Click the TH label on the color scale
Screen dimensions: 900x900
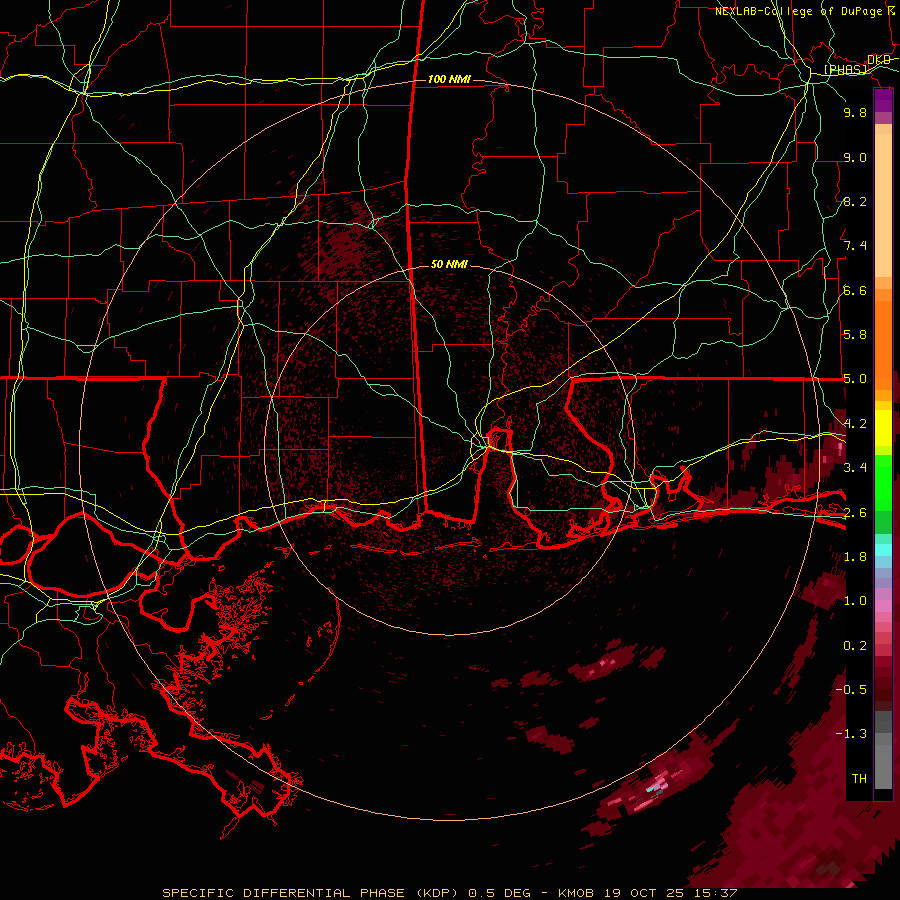(x=859, y=778)
